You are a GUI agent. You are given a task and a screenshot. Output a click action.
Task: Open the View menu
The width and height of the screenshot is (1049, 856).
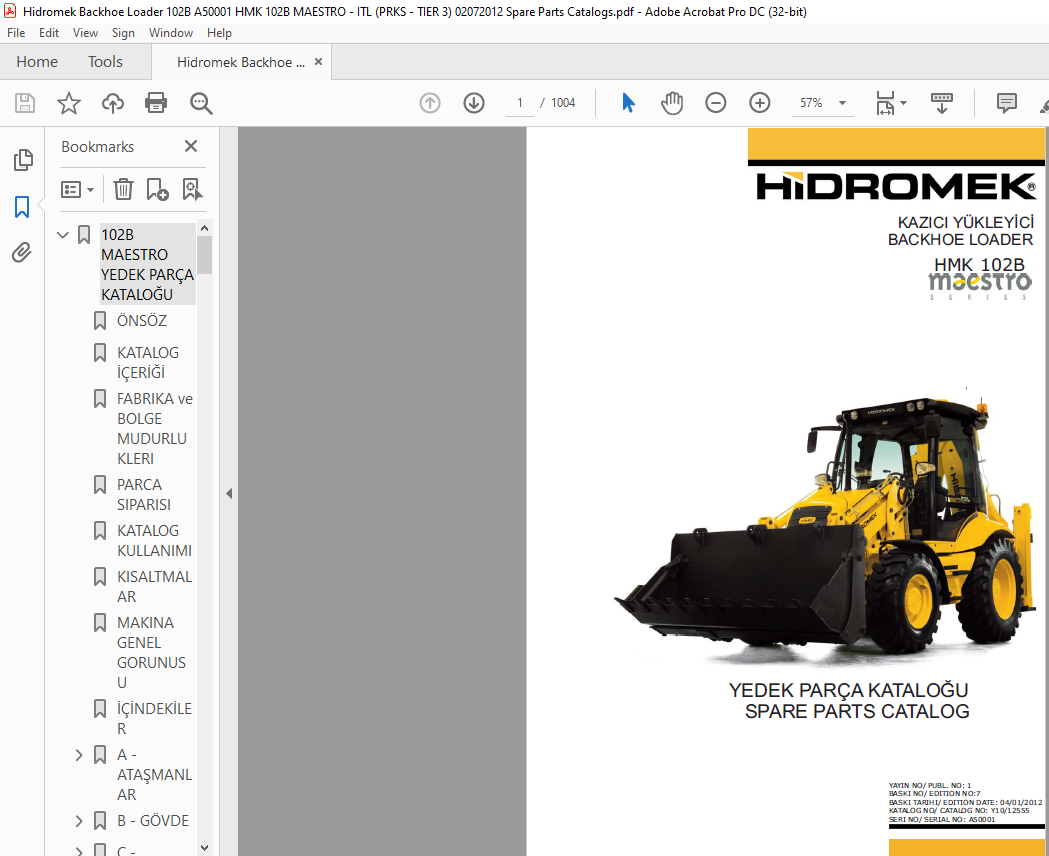pyautogui.click(x=86, y=33)
